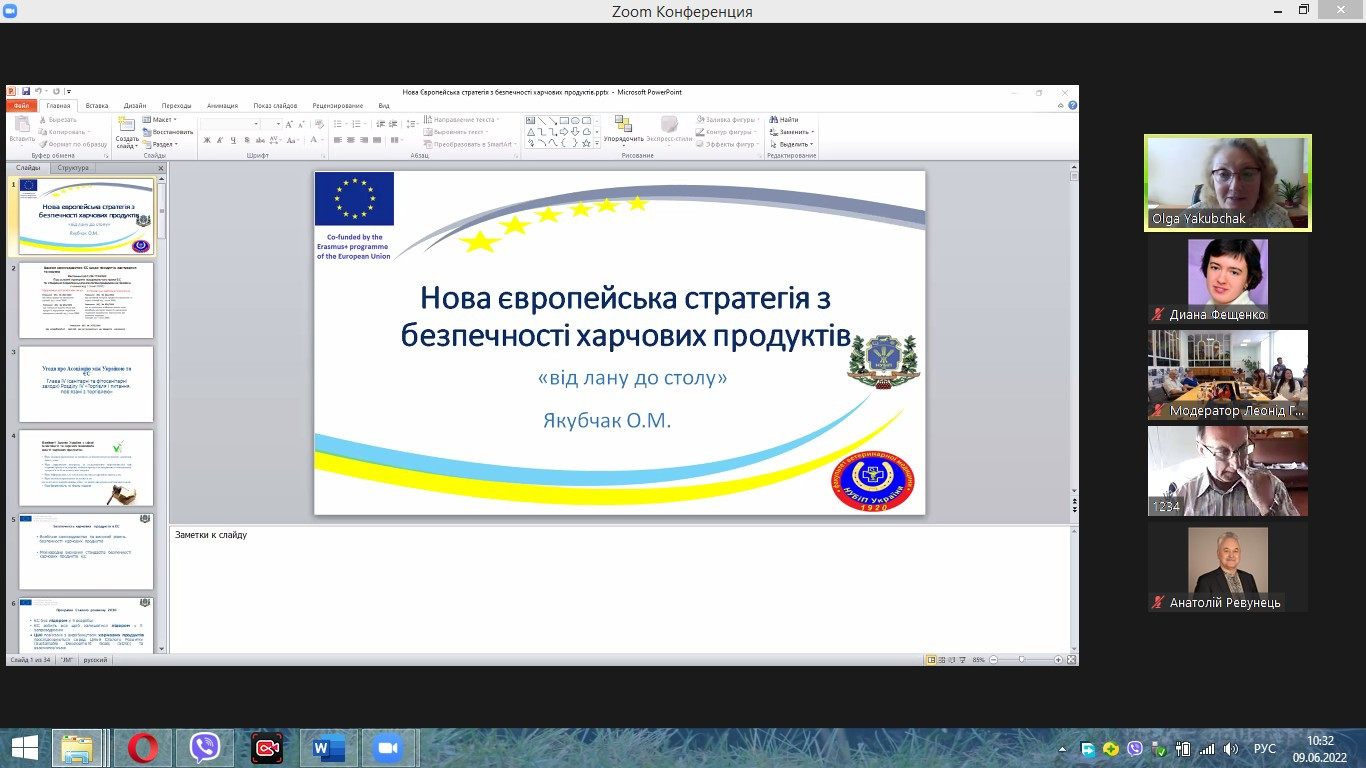This screenshot has width=1366, height=768.
Task: Toggle Bold (Ж) formatting
Action: (207, 141)
